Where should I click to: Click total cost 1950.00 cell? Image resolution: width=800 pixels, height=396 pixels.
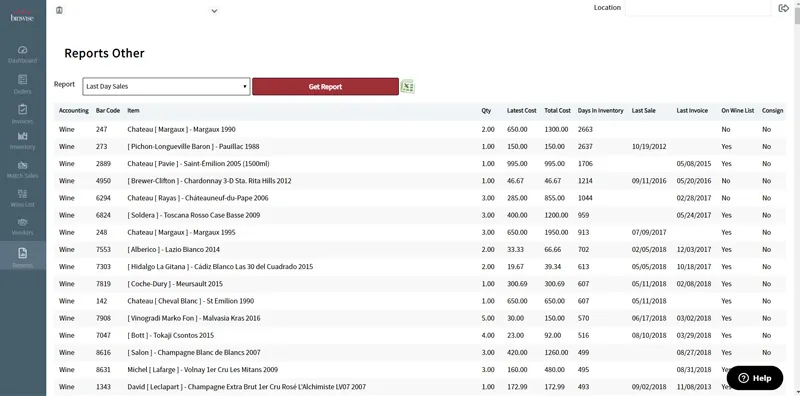click(556, 232)
